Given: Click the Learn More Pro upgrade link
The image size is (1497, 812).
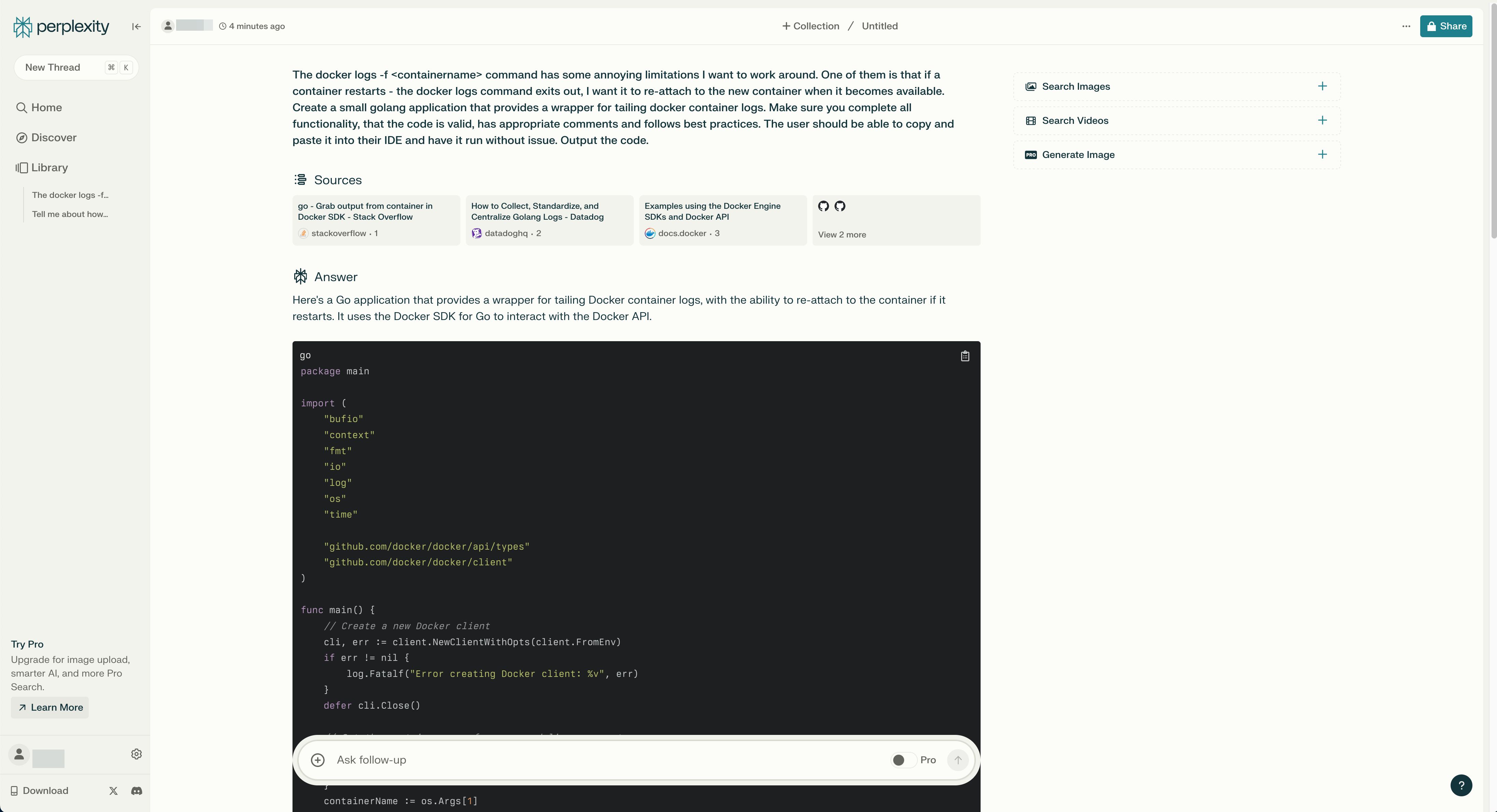Looking at the screenshot, I should click(x=49, y=707).
